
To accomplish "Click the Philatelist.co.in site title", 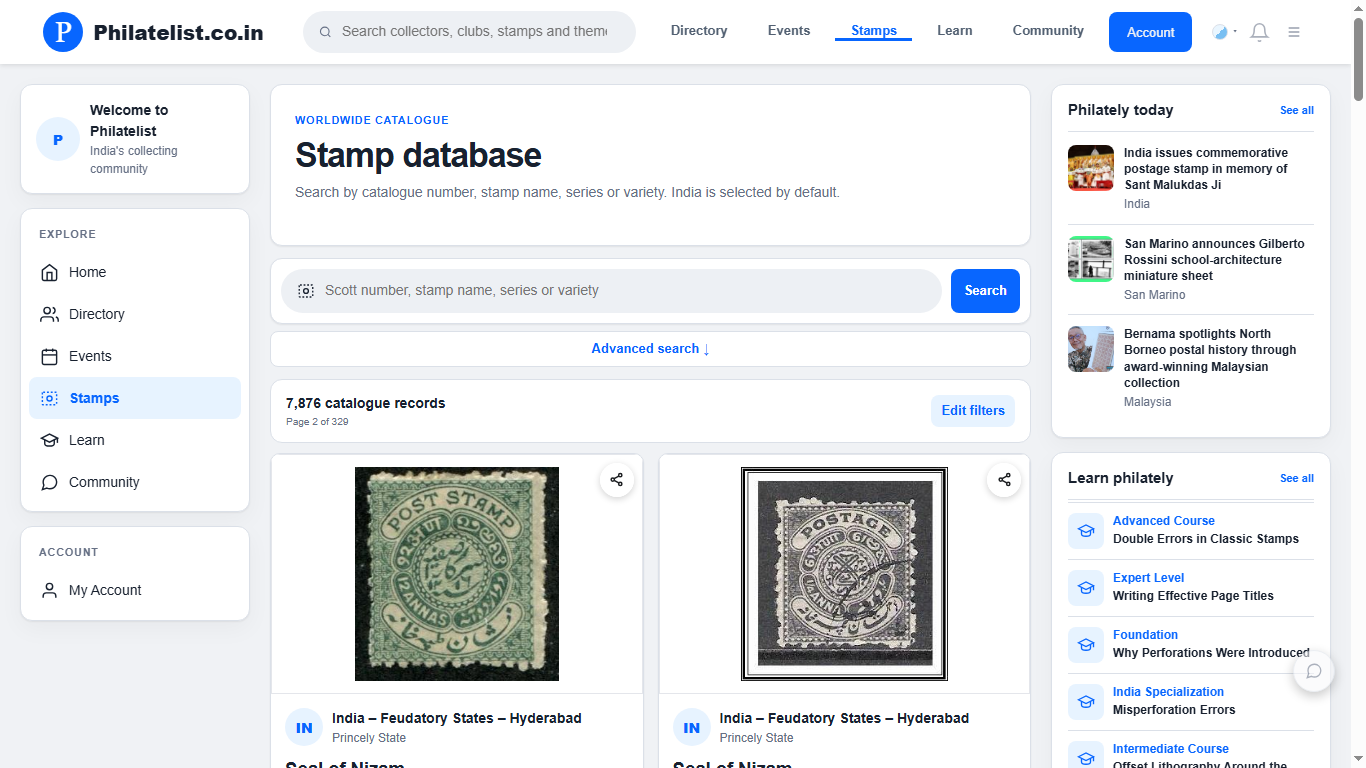I will coord(178,32).
